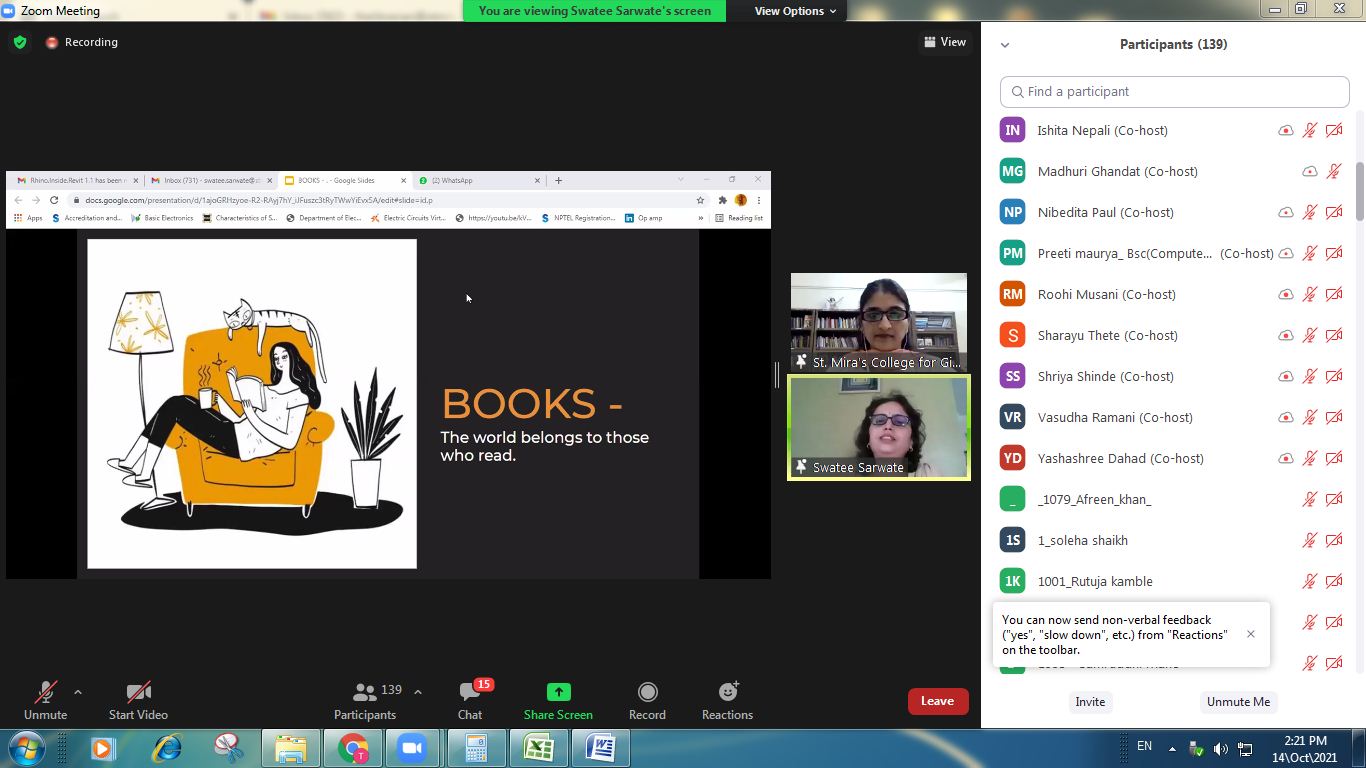Open Excel from the Windows taskbar

tap(539, 748)
